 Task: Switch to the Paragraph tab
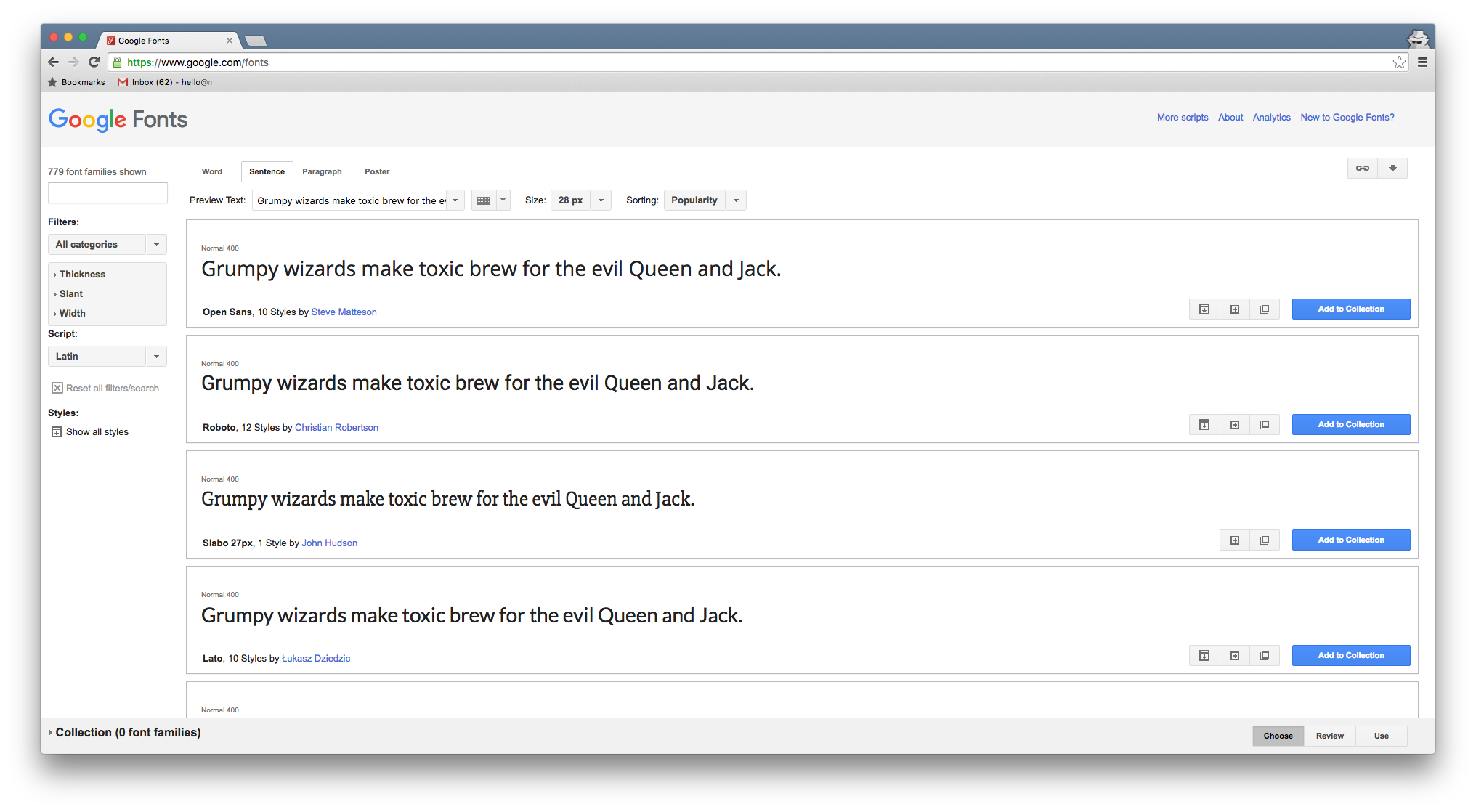click(322, 171)
